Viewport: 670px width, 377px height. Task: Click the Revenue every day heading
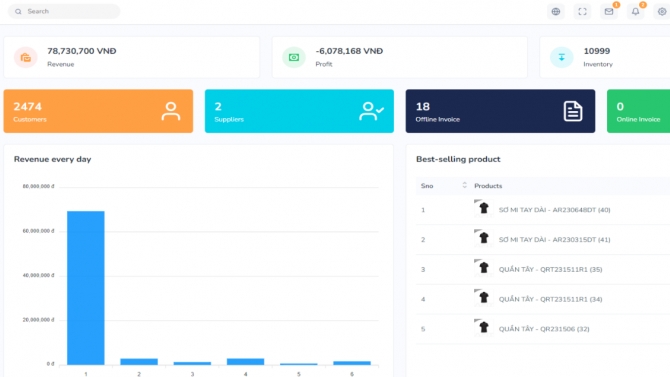click(x=53, y=159)
